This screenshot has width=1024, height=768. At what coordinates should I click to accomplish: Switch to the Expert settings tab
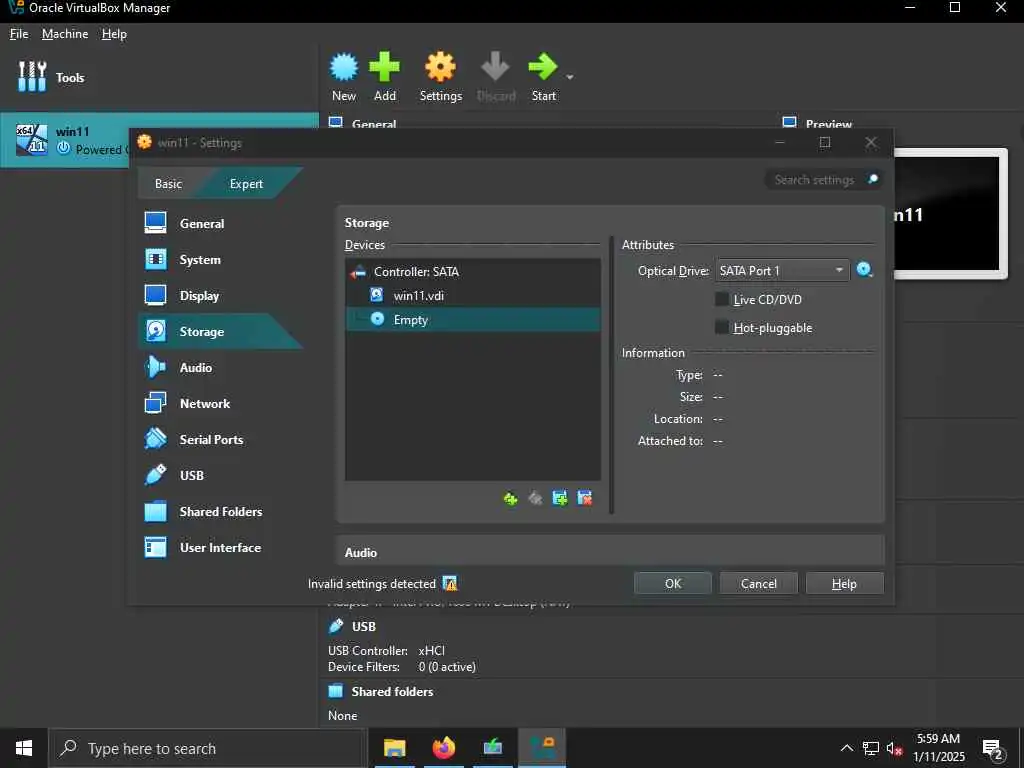(246, 184)
